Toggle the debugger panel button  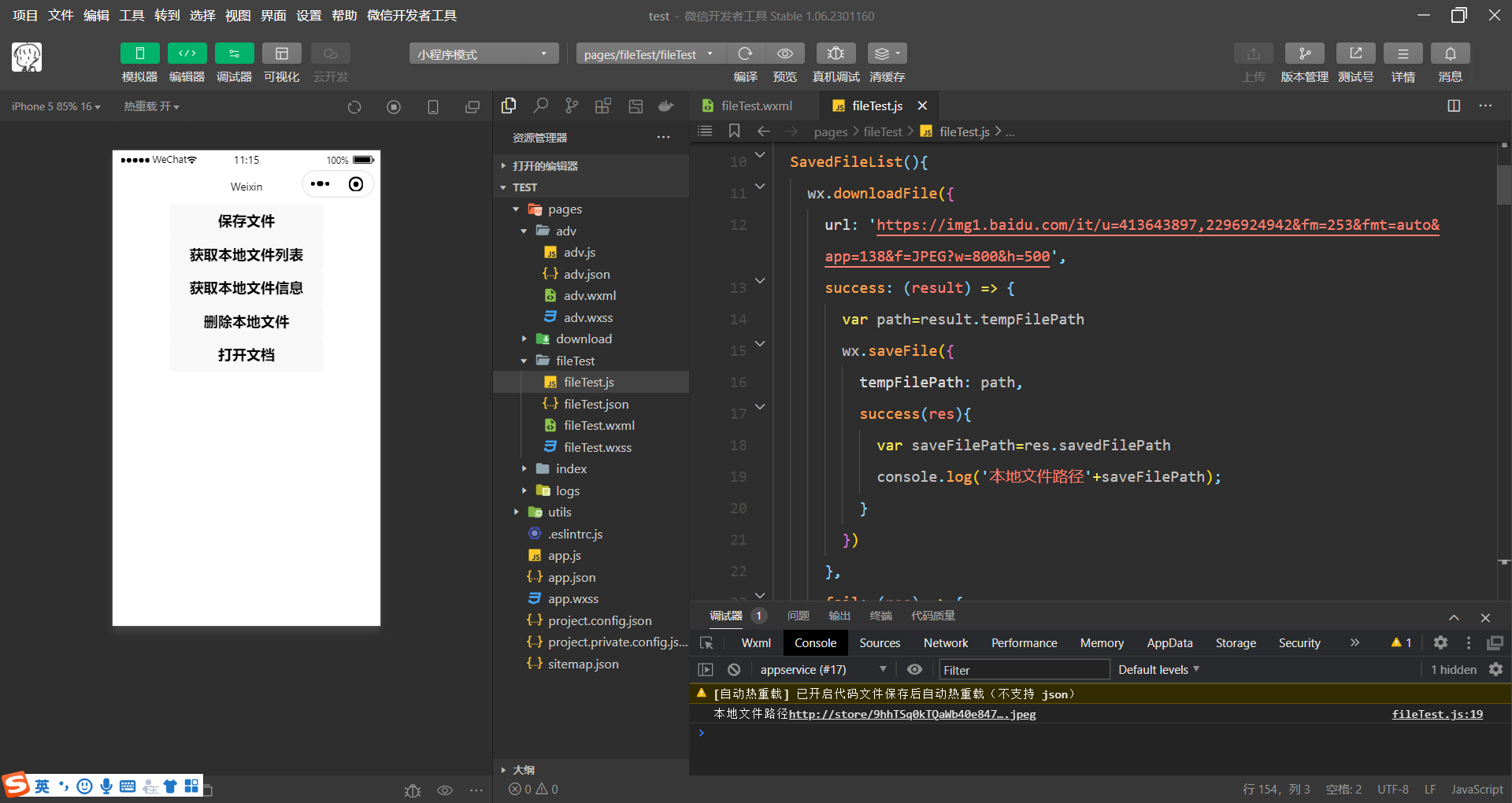[234, 54]
